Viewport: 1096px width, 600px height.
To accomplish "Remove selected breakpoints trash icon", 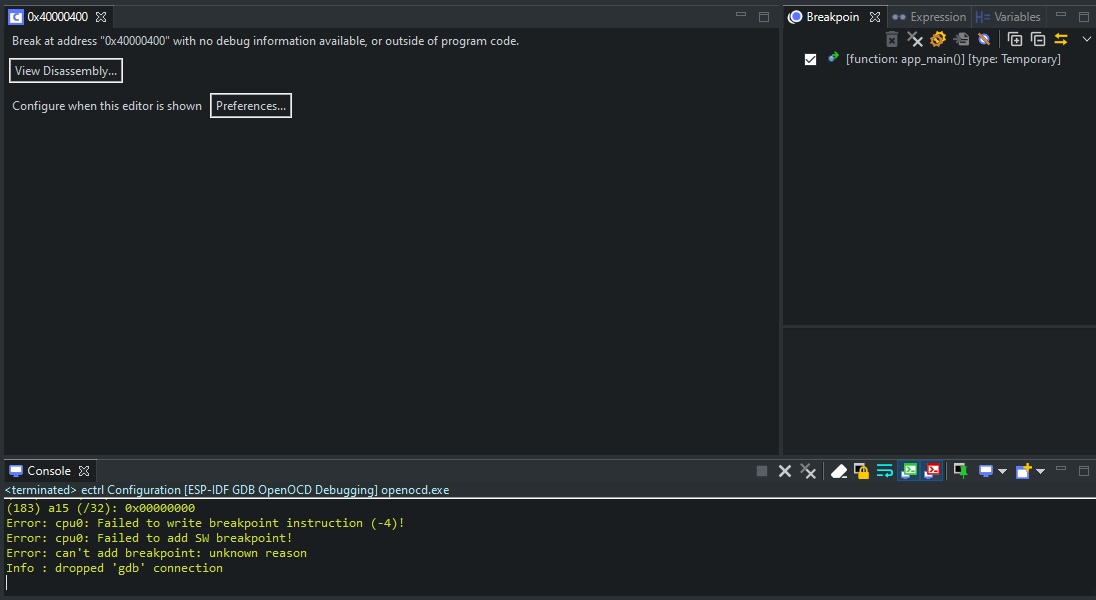I will 891,39.
